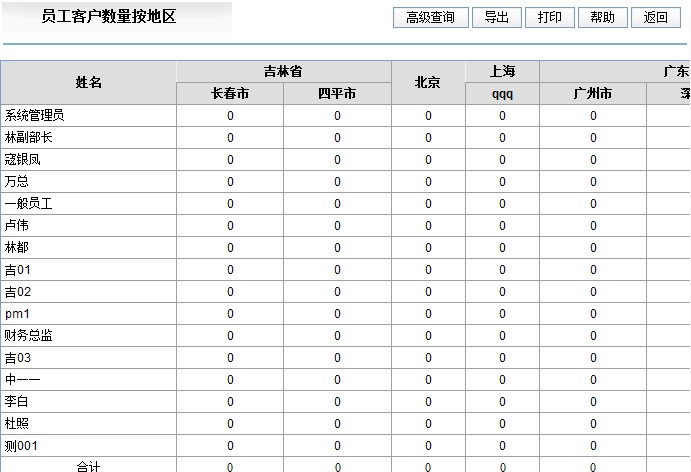The height and width of the screenshot is (472, 691).
Task: Click the 姓名 column header
Action: (88, 83)
